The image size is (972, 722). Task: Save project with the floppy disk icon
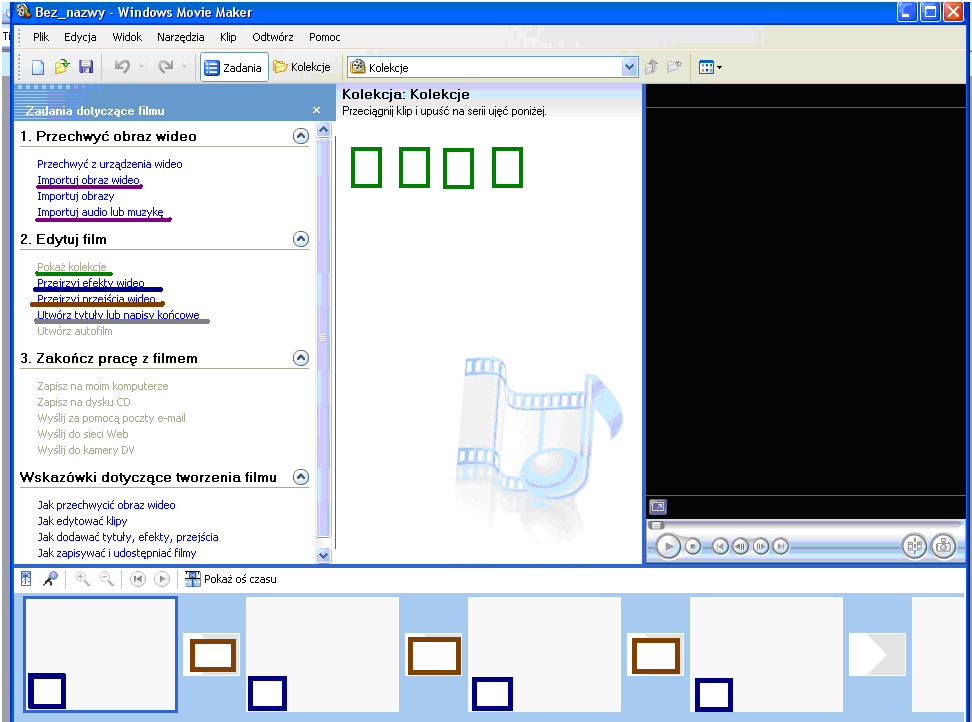click(x=86, y=67)
